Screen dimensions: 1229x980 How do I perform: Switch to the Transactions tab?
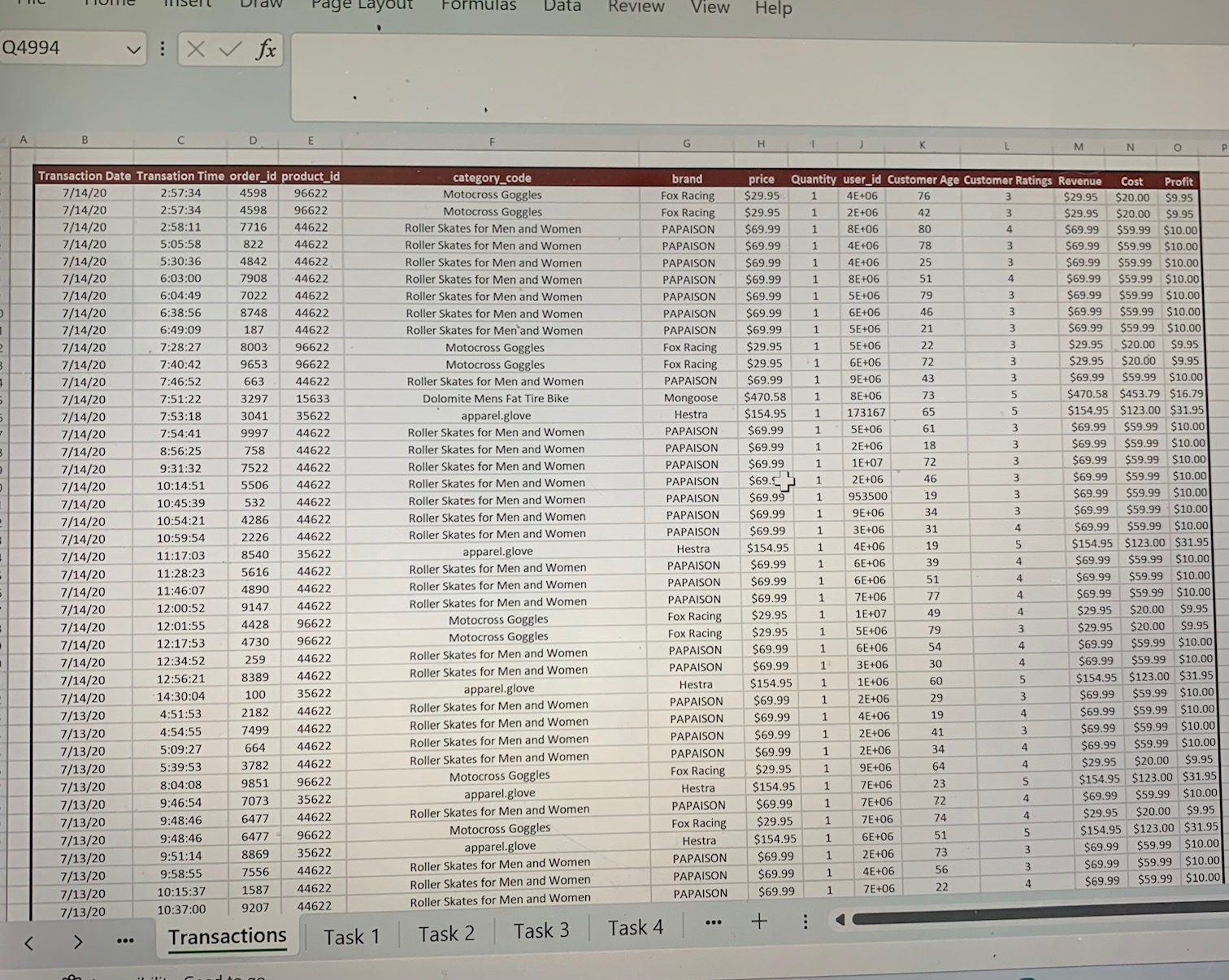(x=227, y=936)
